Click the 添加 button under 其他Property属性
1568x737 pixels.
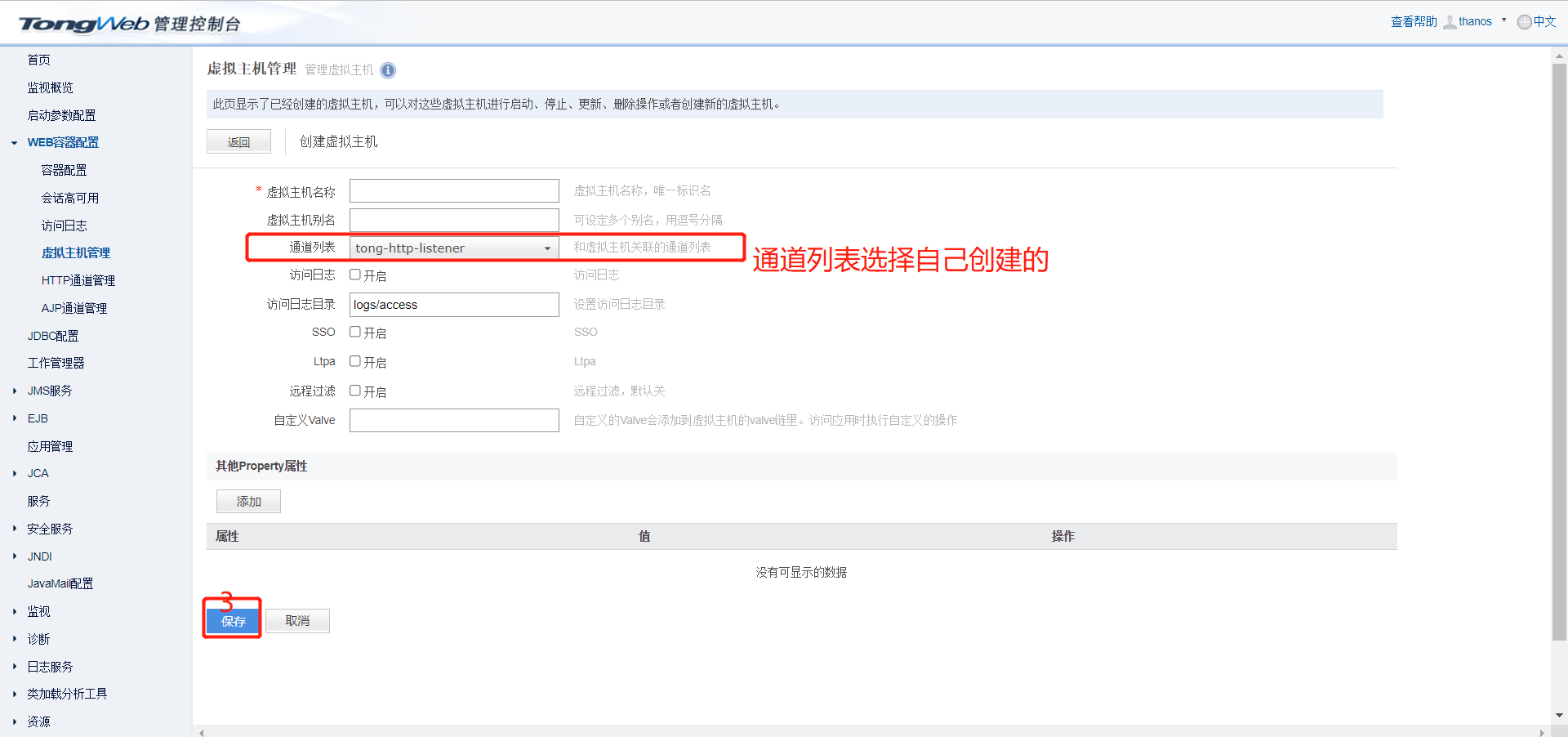(248, 501)
